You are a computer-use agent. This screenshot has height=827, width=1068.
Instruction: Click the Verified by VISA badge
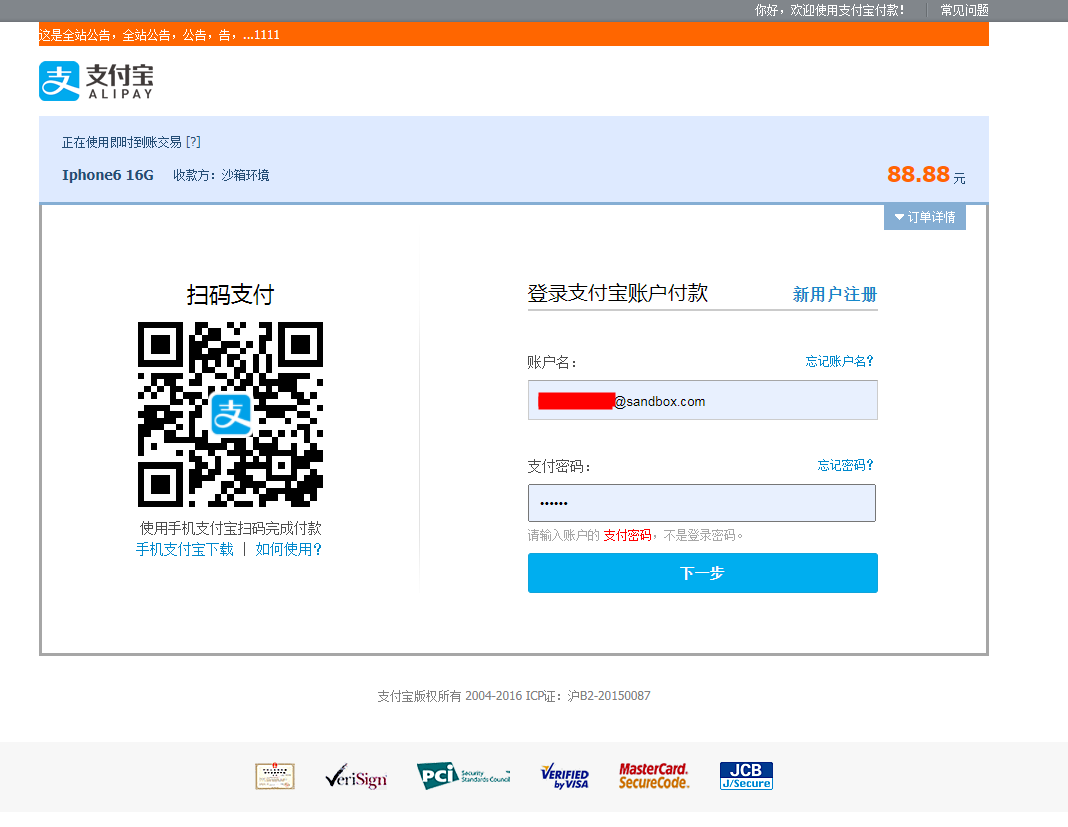(565, 777)
